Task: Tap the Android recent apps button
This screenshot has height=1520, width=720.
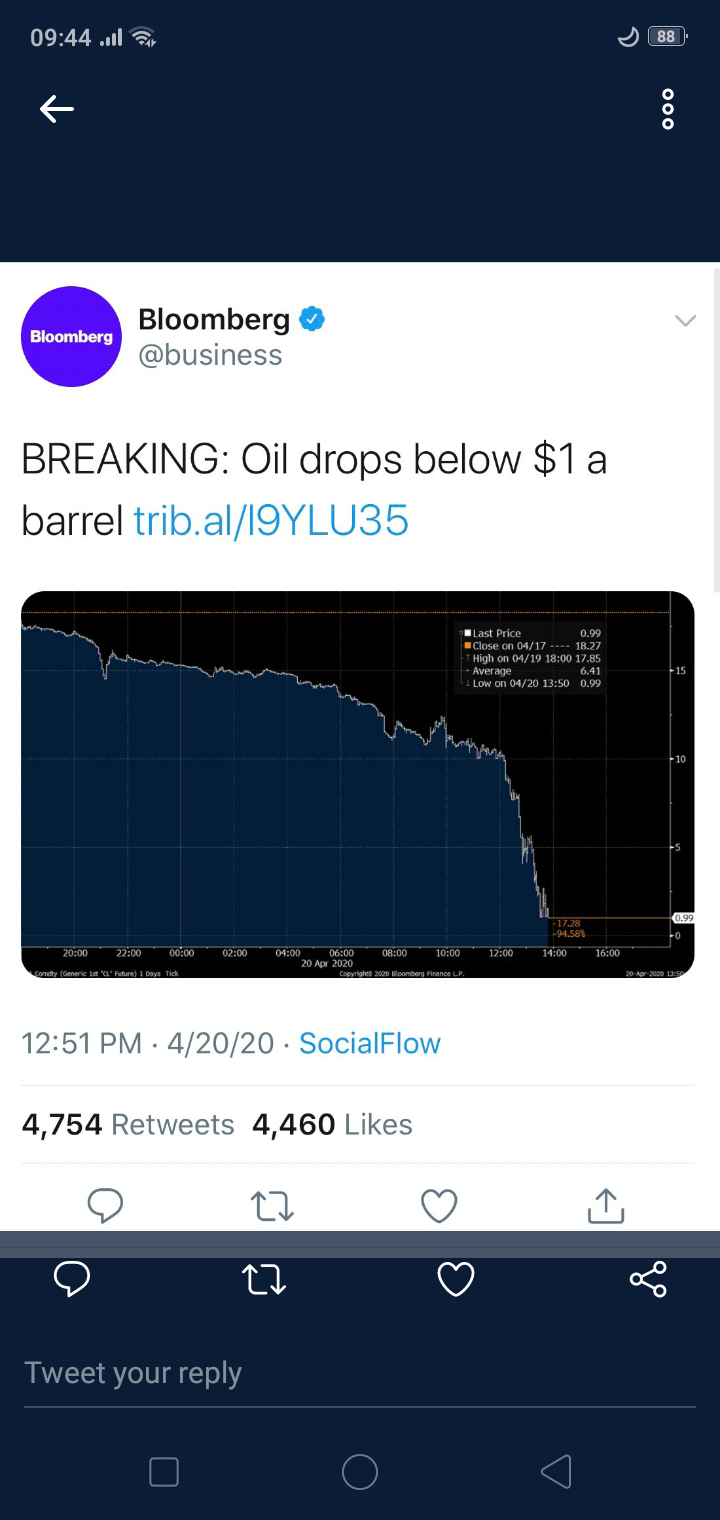Action: [x=164, y=1471]
